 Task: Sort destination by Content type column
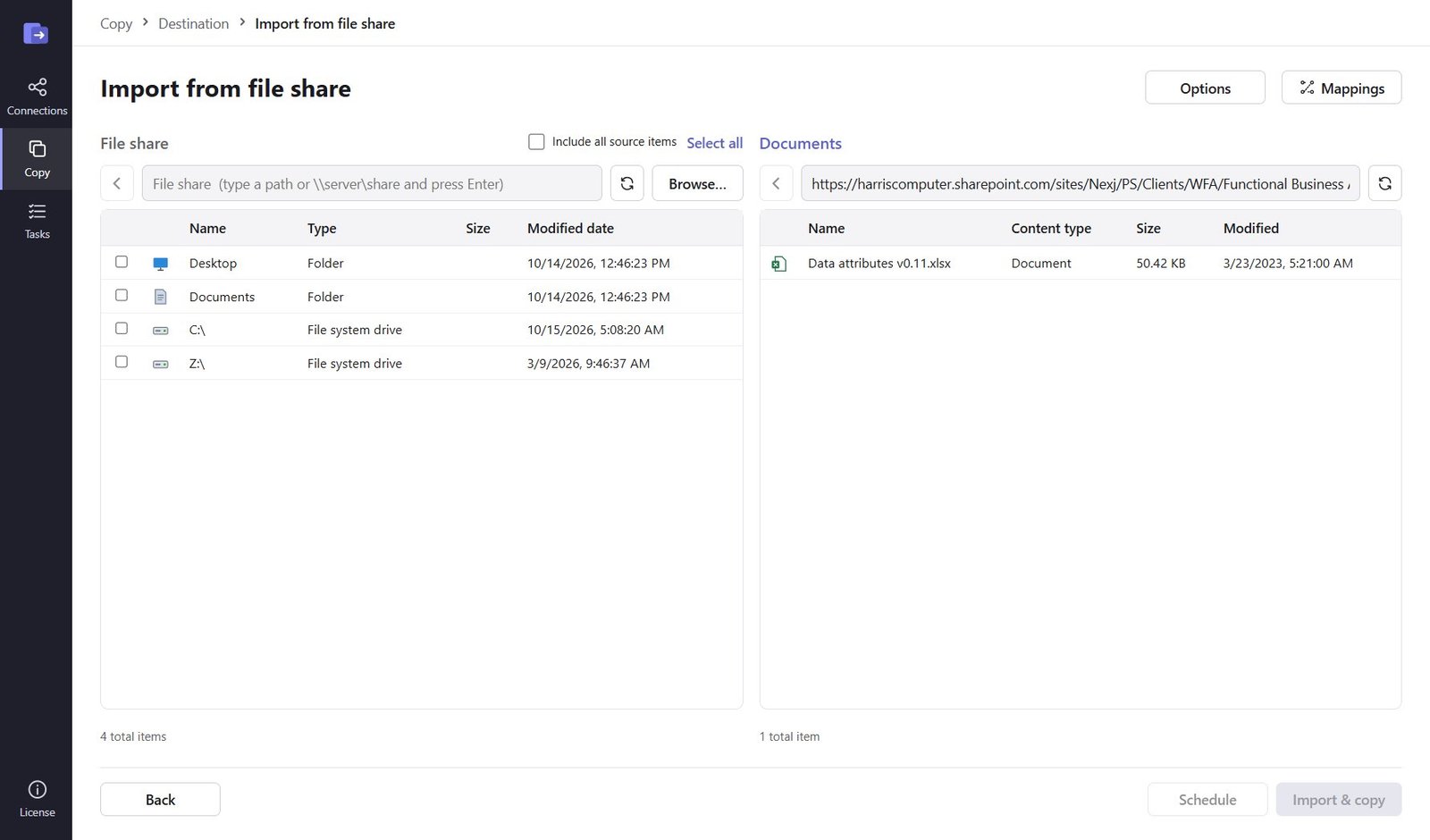[x=1051, y=228]
